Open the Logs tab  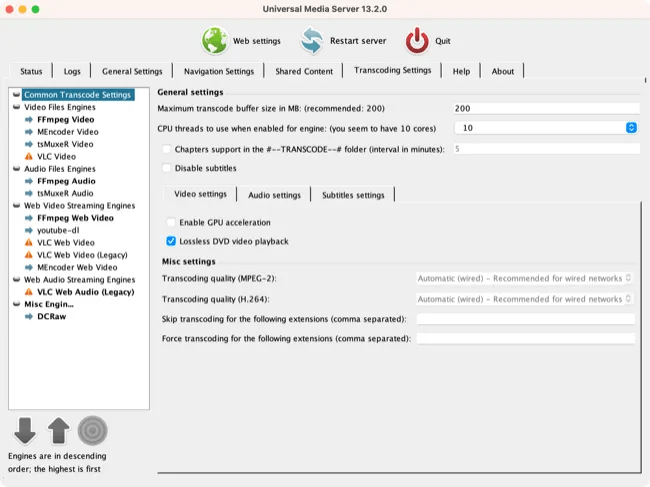click(x=72, y=71)
